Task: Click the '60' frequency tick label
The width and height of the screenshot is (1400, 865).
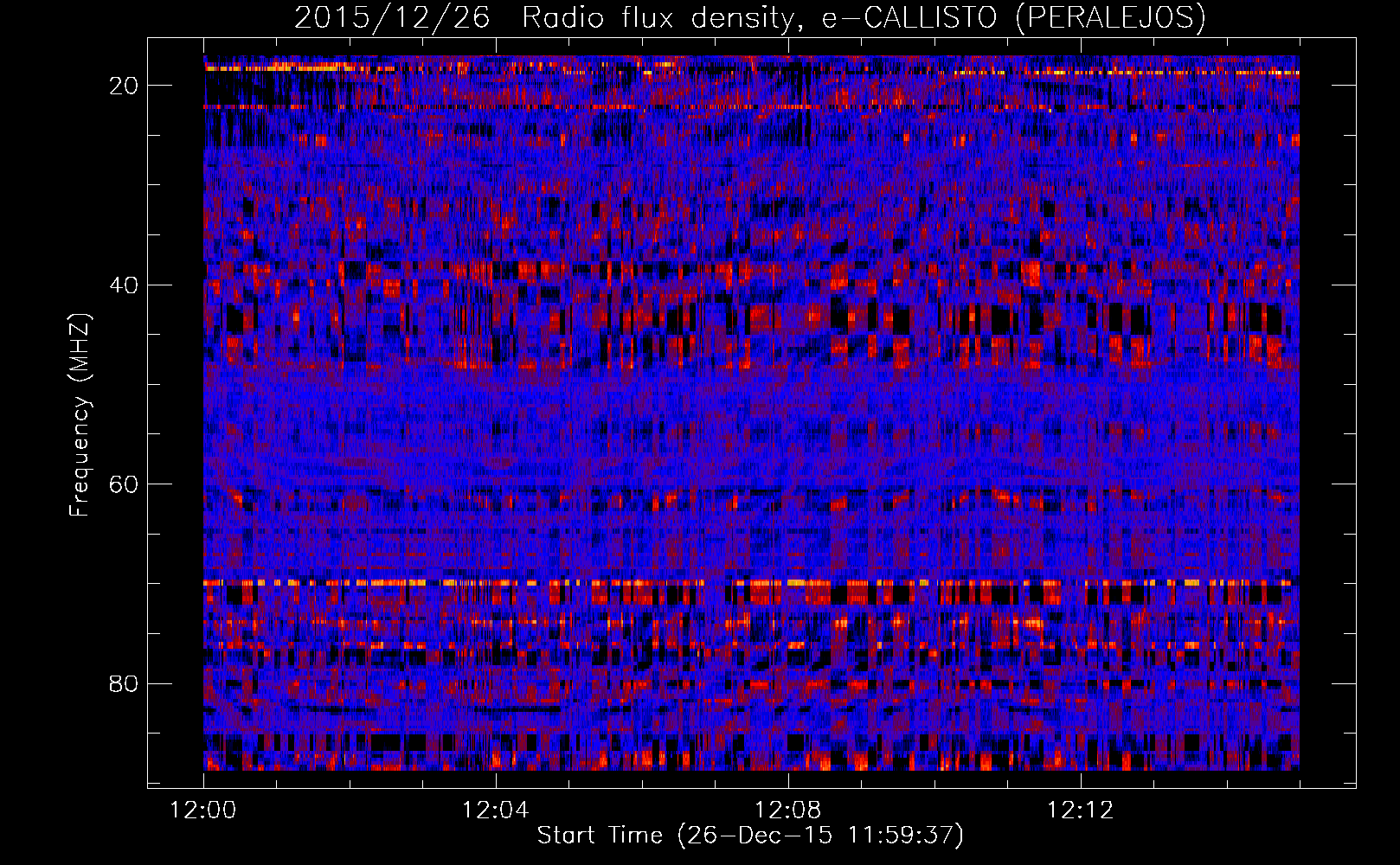Action: pos(124,484)
